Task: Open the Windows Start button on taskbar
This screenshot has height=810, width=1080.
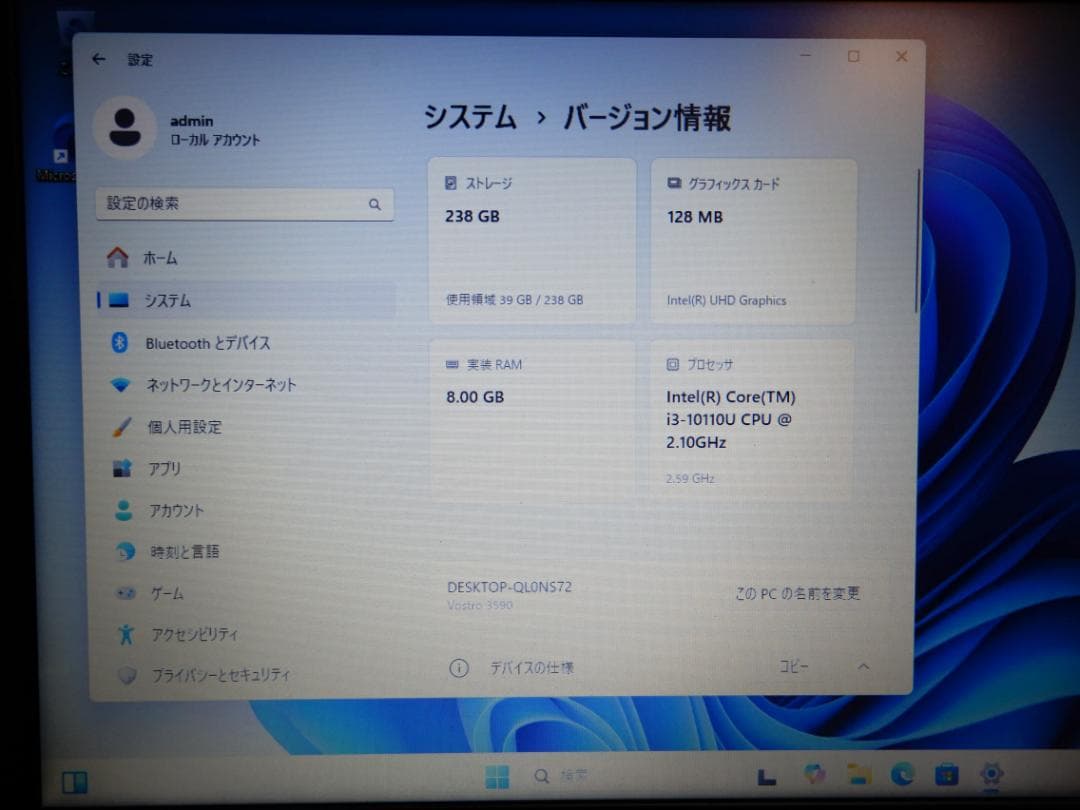Action: pyautogui.click(x=497, y=777)
